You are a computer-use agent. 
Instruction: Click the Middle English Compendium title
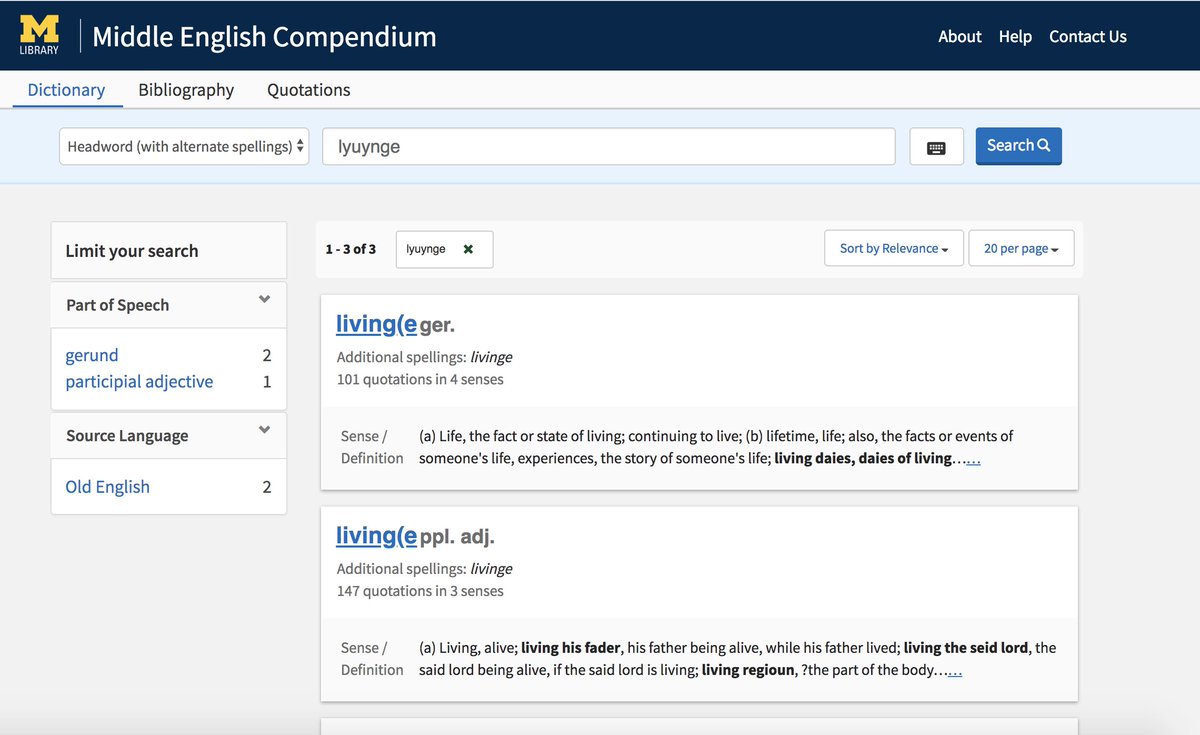coord(264,37)
